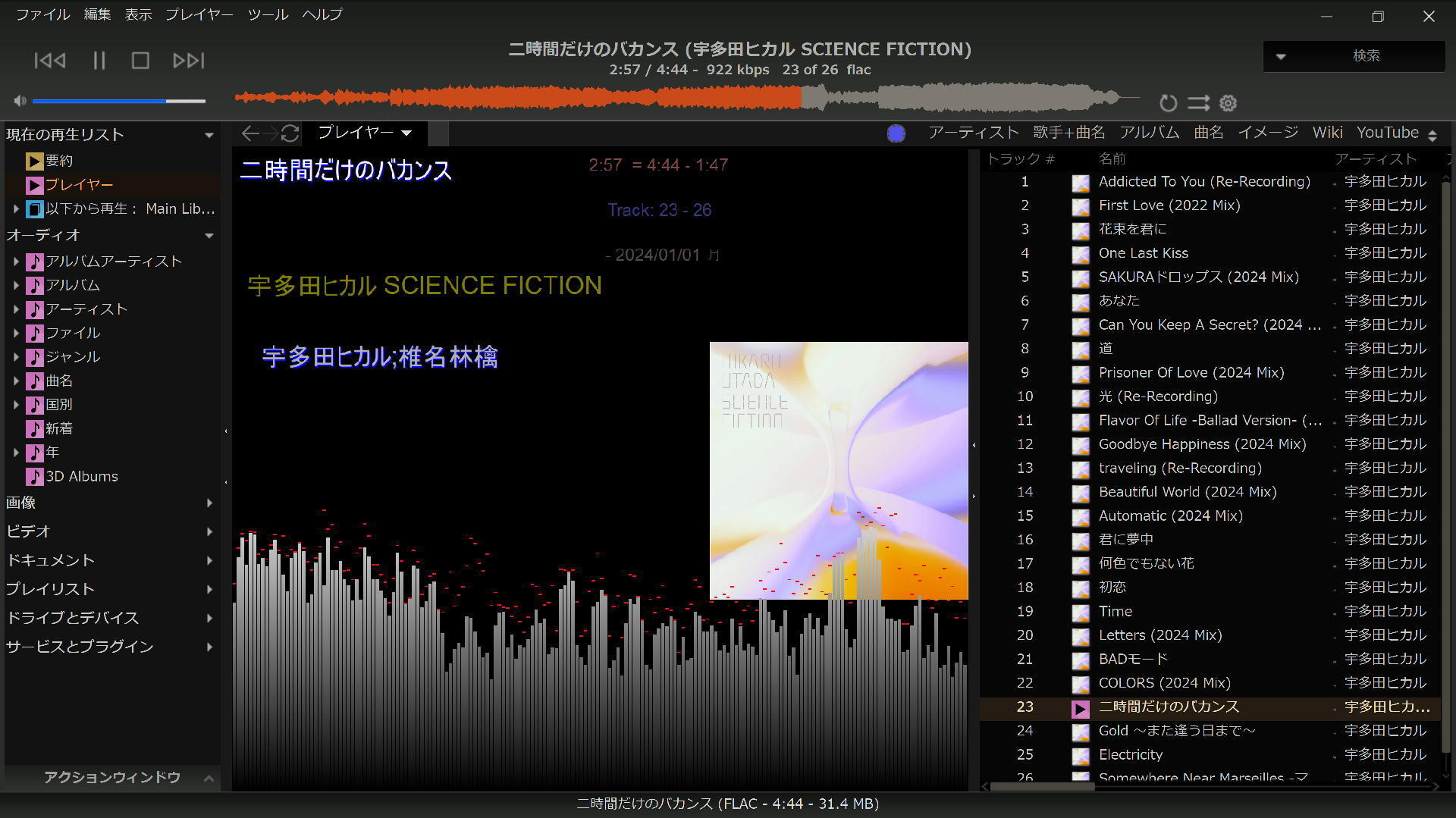
Task: Click the blue circle indicator icon
Action: point(896,134)
